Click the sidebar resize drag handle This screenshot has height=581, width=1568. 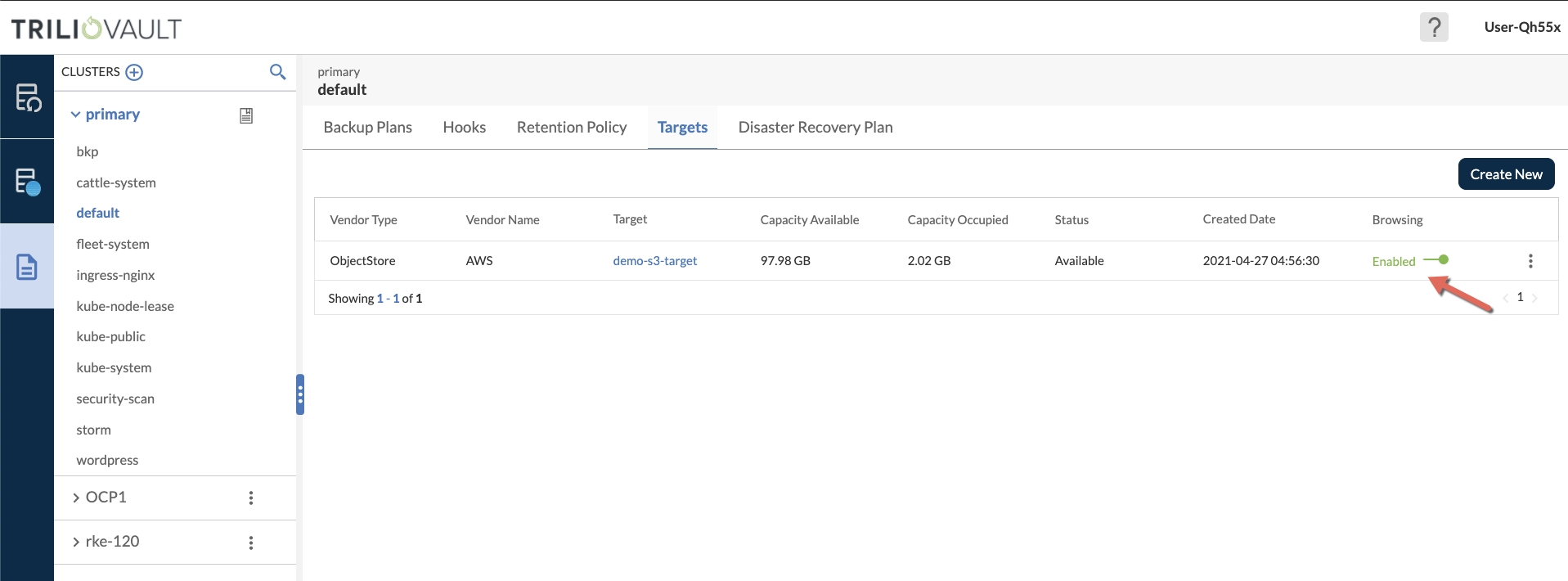pos(300,395)
